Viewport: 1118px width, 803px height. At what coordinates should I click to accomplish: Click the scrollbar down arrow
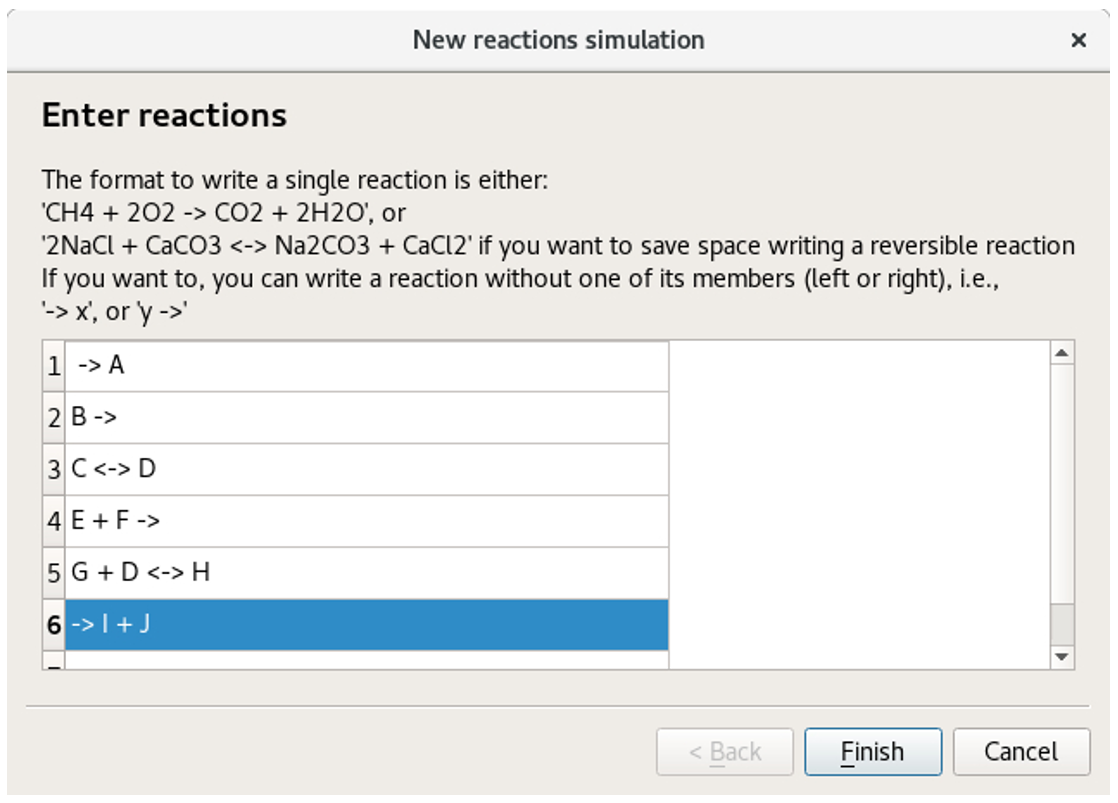click(x=1060, y=657)
